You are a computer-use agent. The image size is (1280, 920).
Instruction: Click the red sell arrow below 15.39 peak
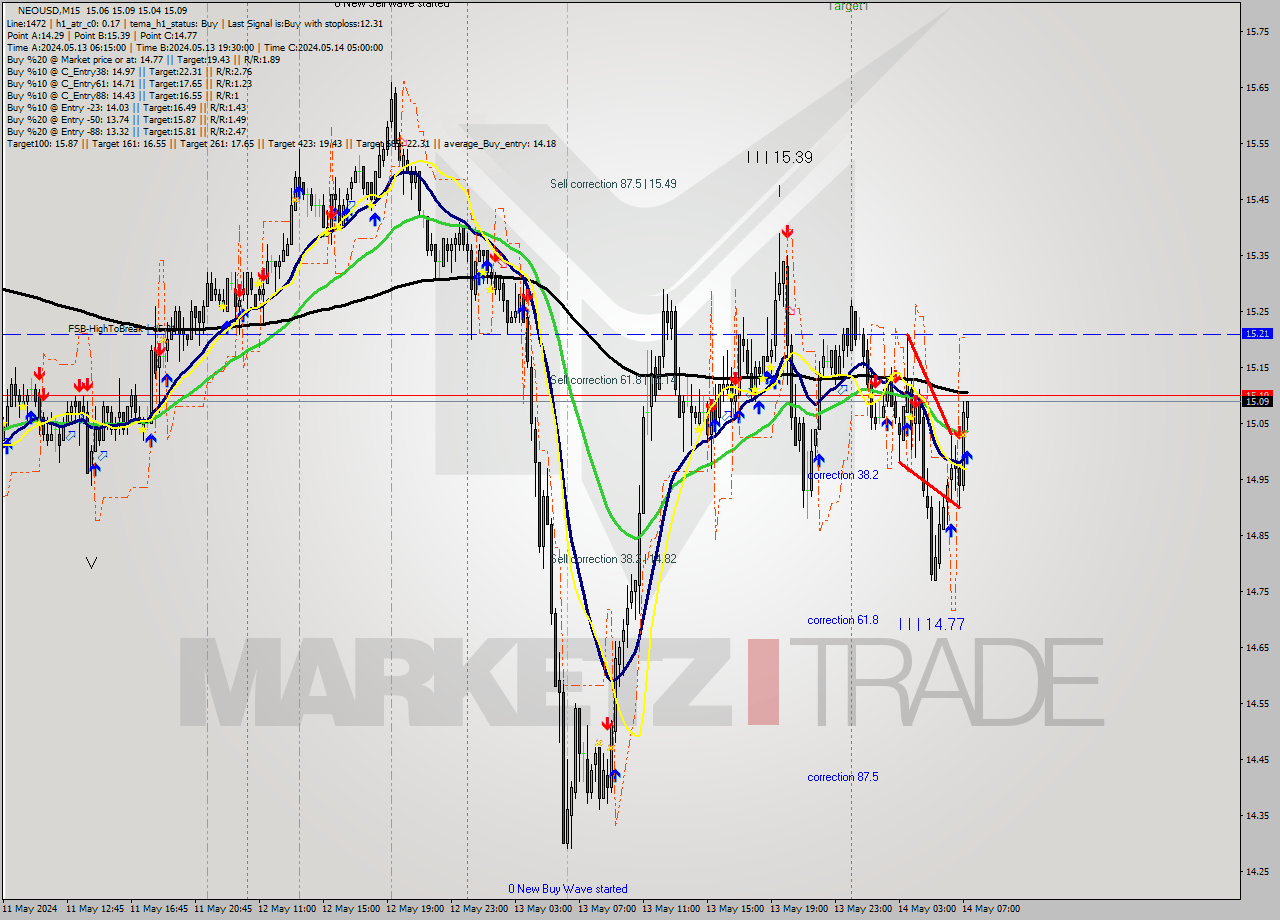tap(788, 232)
